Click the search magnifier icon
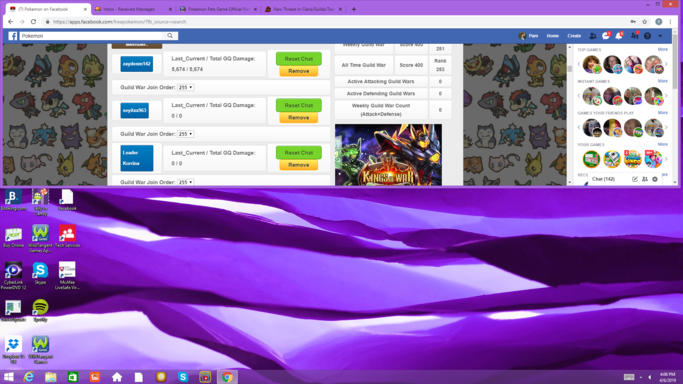This screenshot has height=384, width=683. pyautogui.click(x=170, y=36)
